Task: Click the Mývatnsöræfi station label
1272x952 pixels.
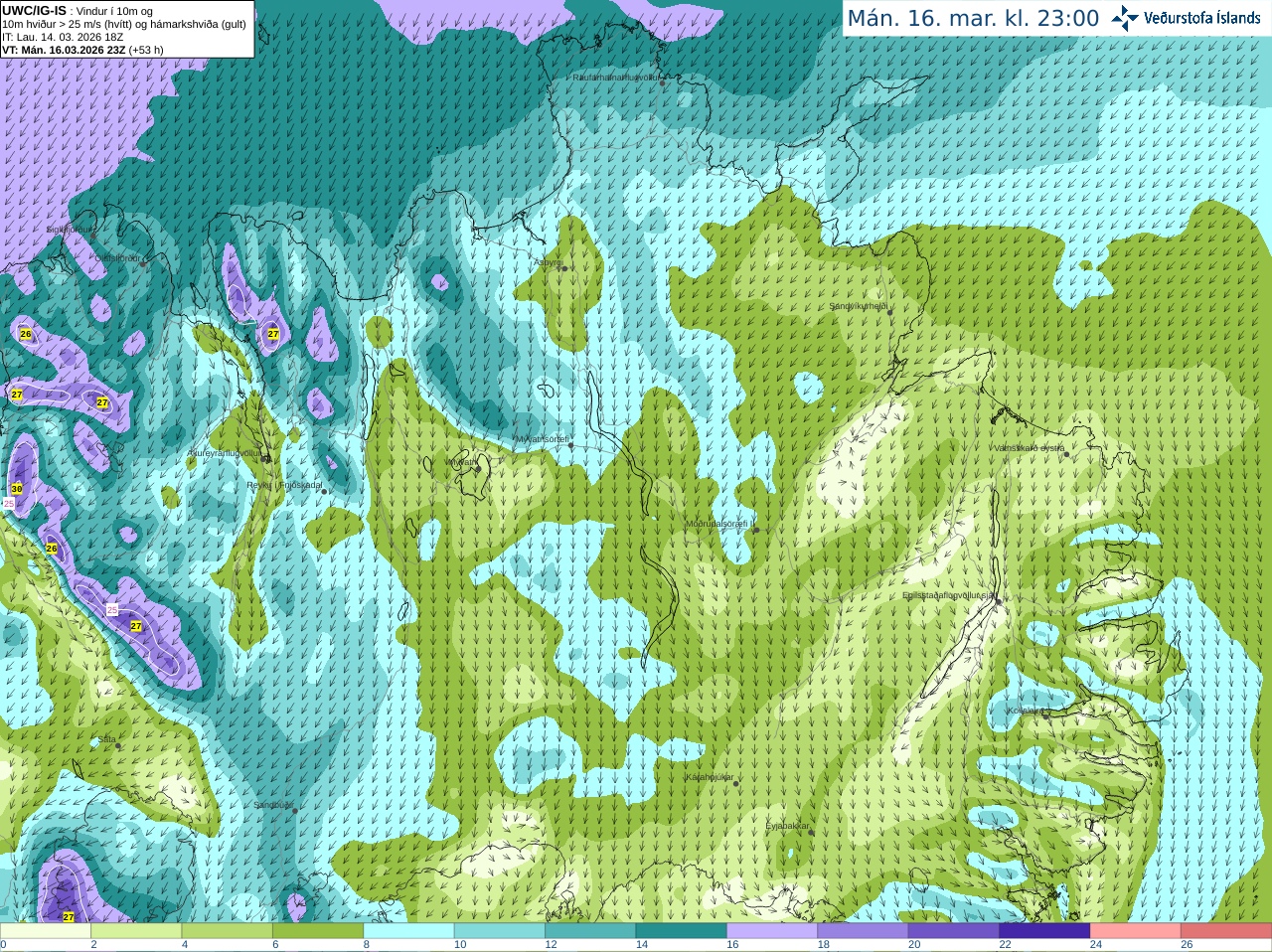Action: pyautogui.click(x=542, y=438)
